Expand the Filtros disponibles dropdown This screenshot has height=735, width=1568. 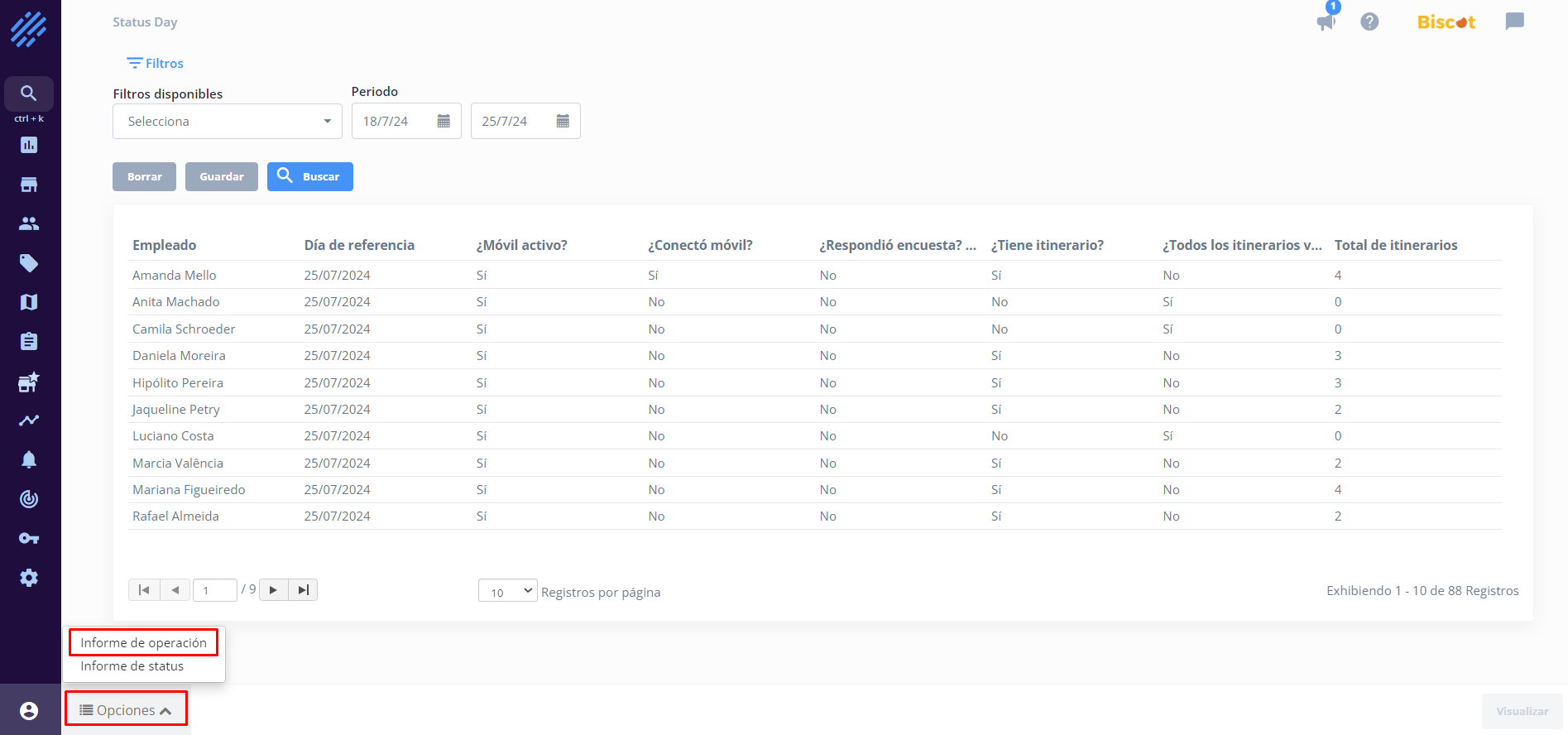(x=228, y=122)
